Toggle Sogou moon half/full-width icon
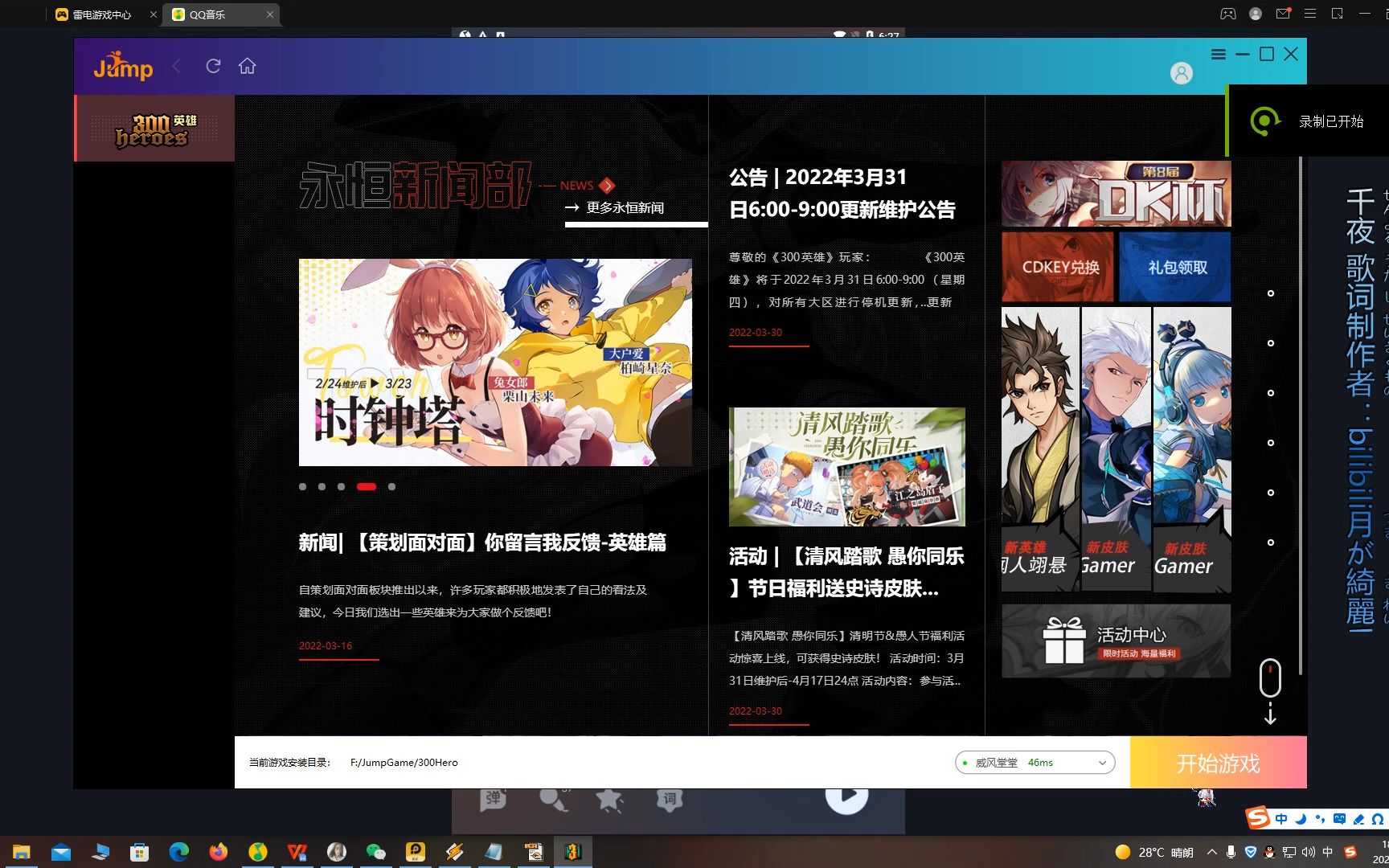 [x=1301, y=819]
